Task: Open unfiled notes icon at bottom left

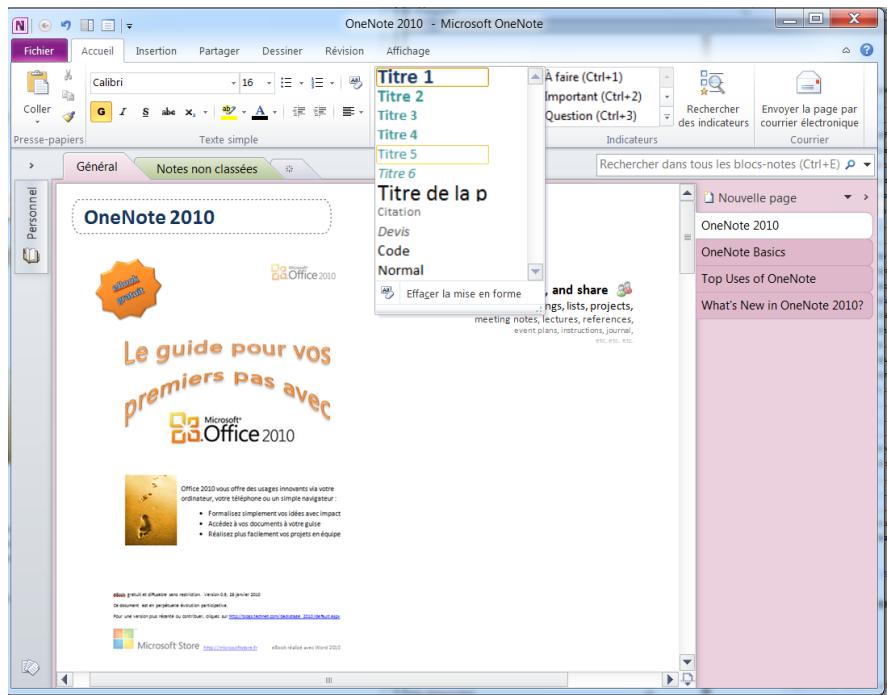Action: click(x=30, y=667)
